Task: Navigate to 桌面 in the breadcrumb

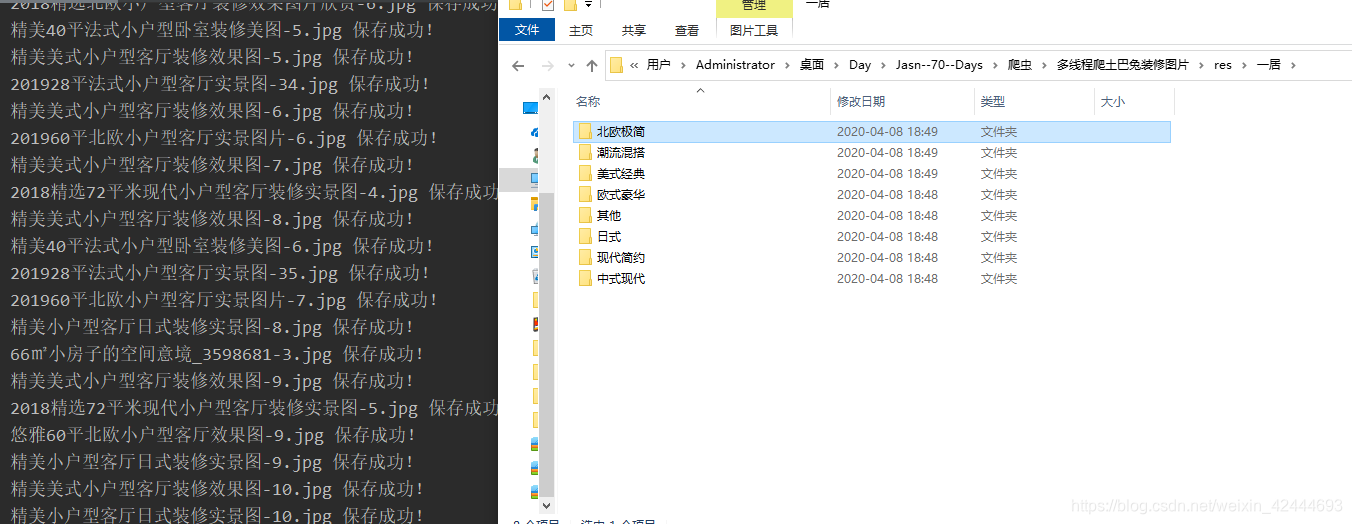Action: click(812, 65)
